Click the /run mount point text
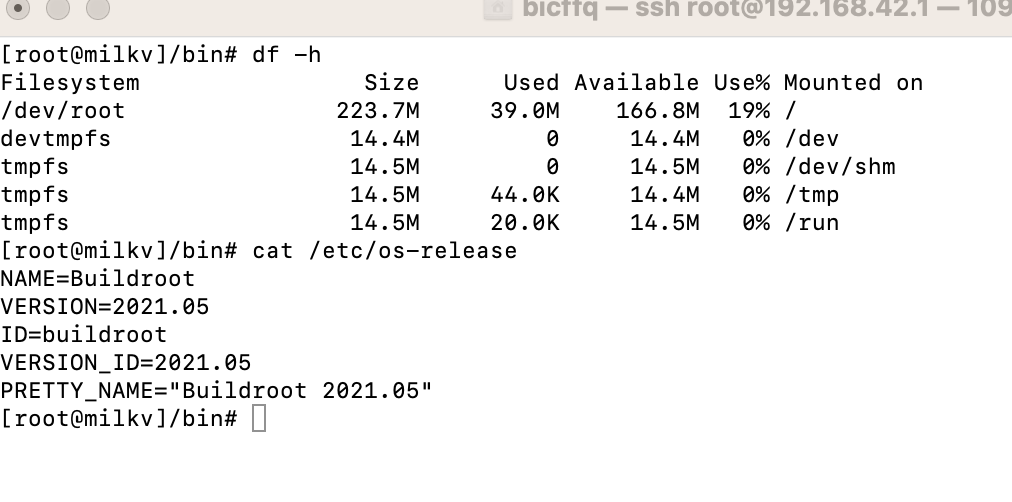Viewport: 1012px width, 502px height. tap(812, 223)
